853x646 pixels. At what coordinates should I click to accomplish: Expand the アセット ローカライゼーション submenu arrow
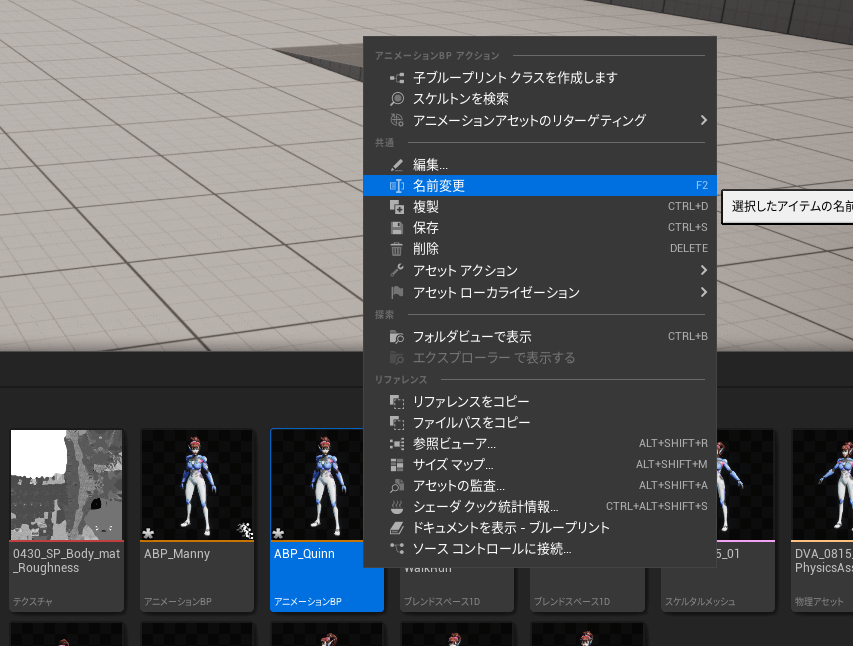coord(704,293)
